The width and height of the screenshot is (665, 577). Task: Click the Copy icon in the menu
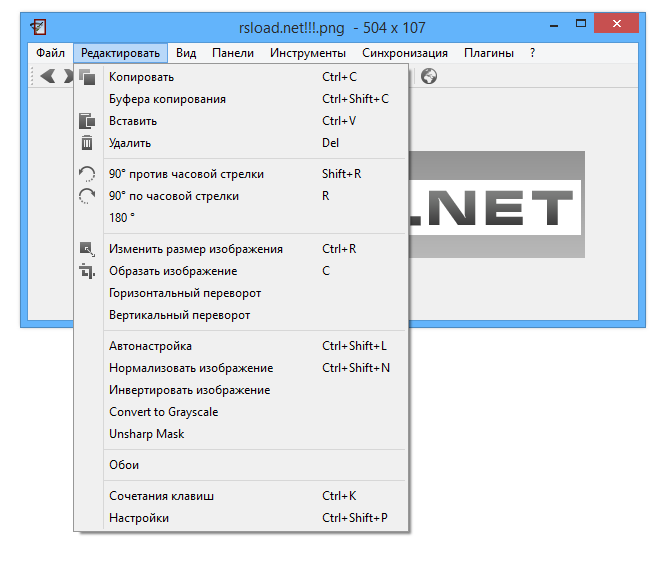(x=87, y=77)
